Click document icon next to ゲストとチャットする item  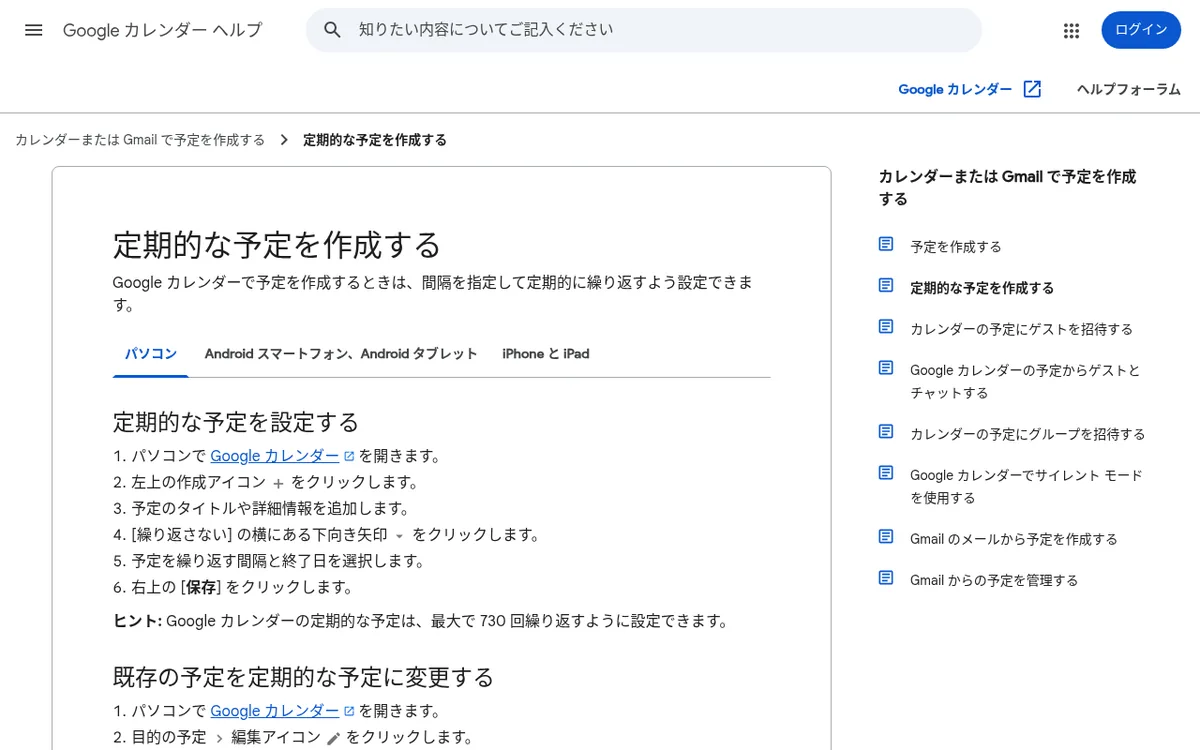pos(886,367)
